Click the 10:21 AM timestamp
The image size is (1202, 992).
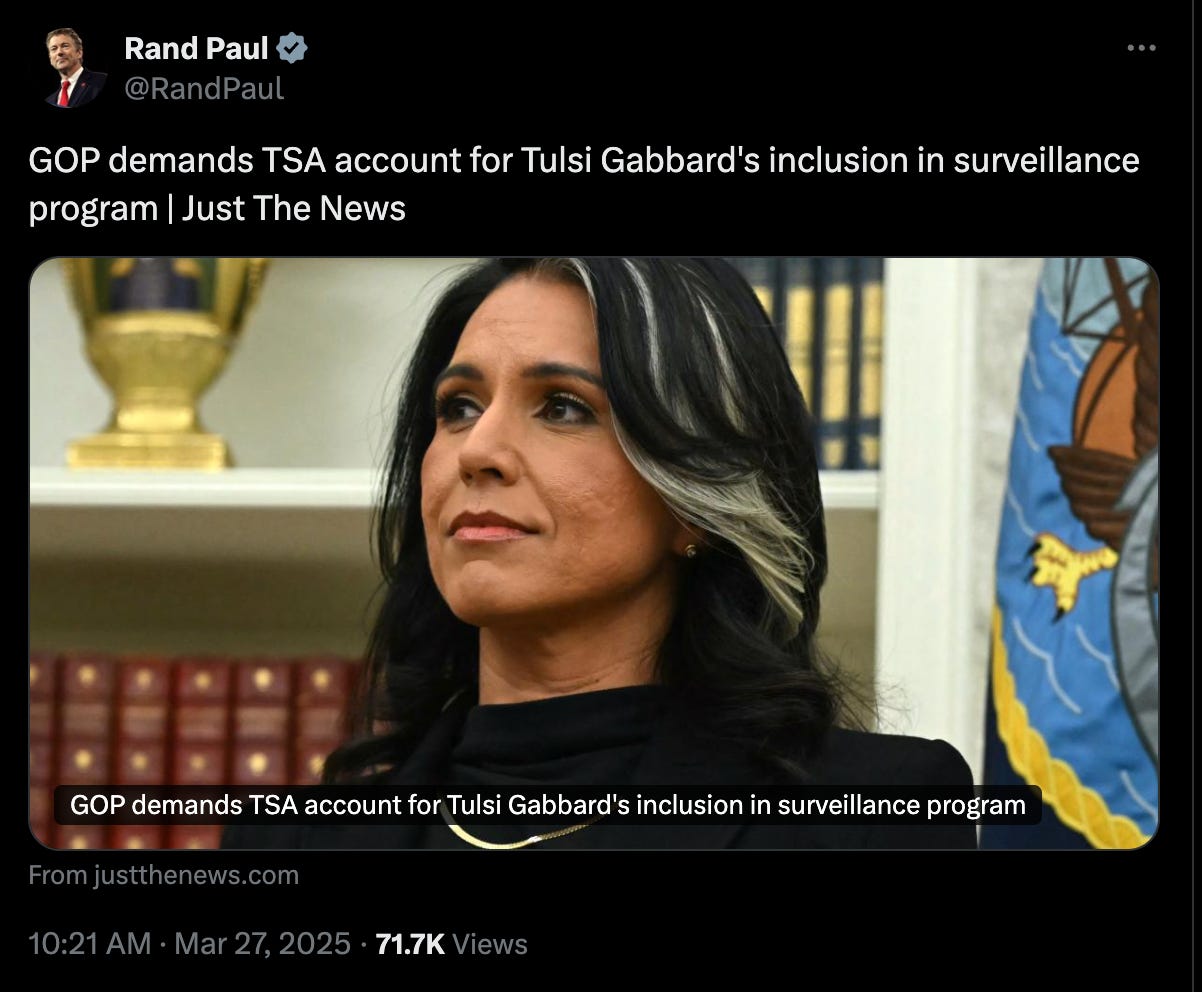point(90,943)
